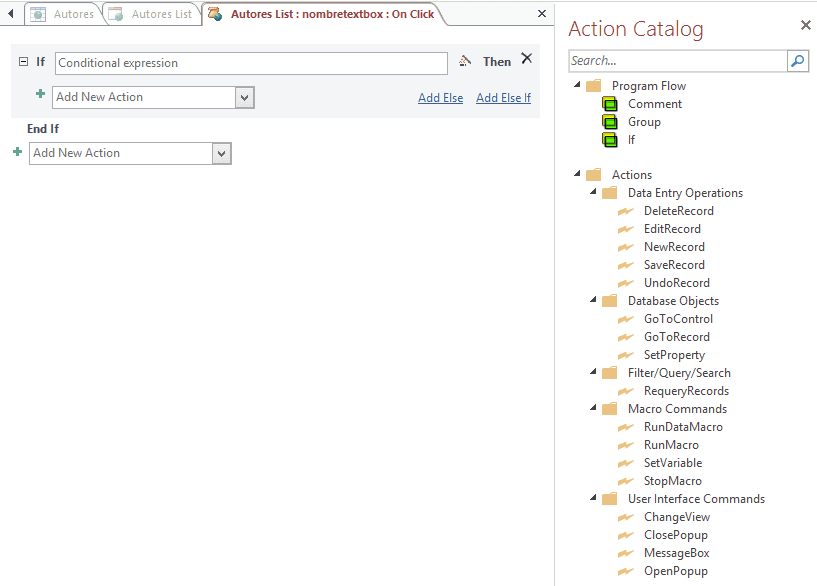Close the current macro tab
Image resolution: width=817 pixels, height=586 pixels.
pos(542,14)
